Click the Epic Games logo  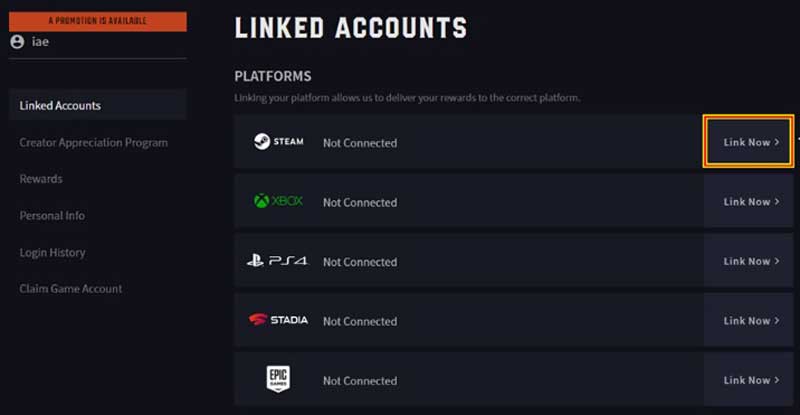pos(278,380)
